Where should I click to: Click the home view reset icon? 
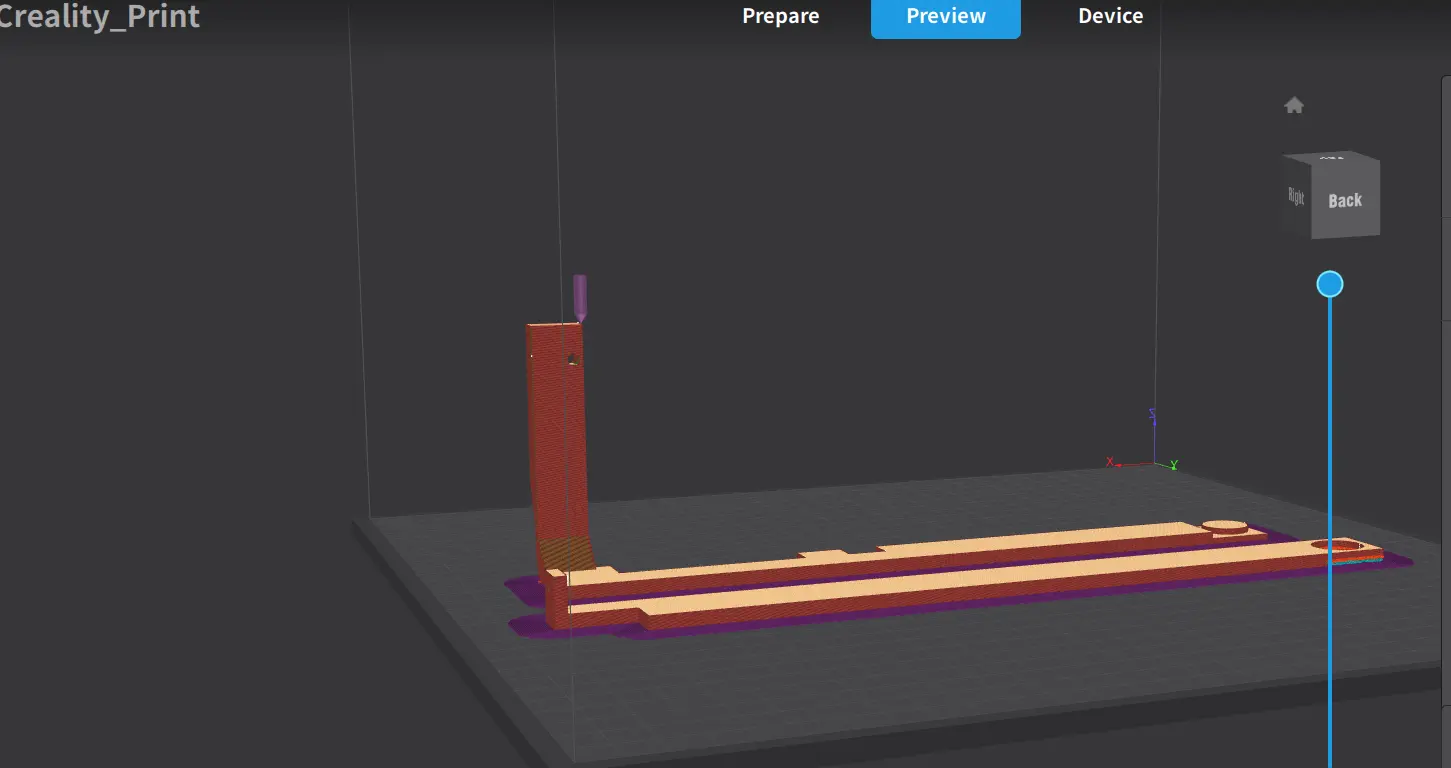tap(1294, 106)
